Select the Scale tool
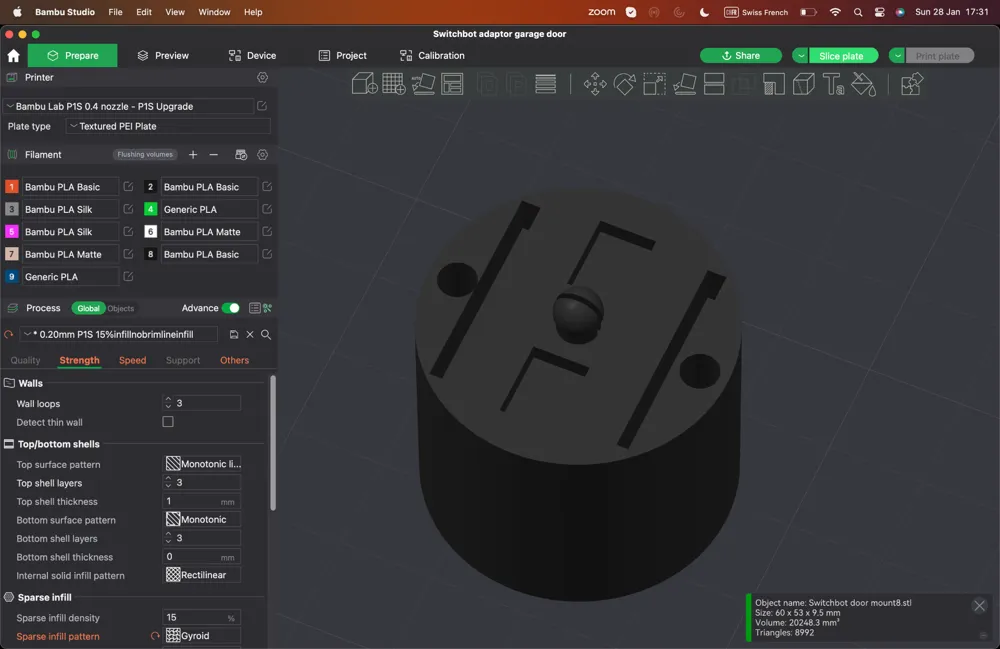The width and height of the screenshot is (1000, 649). pyautogui.click(x=654, y=84)
